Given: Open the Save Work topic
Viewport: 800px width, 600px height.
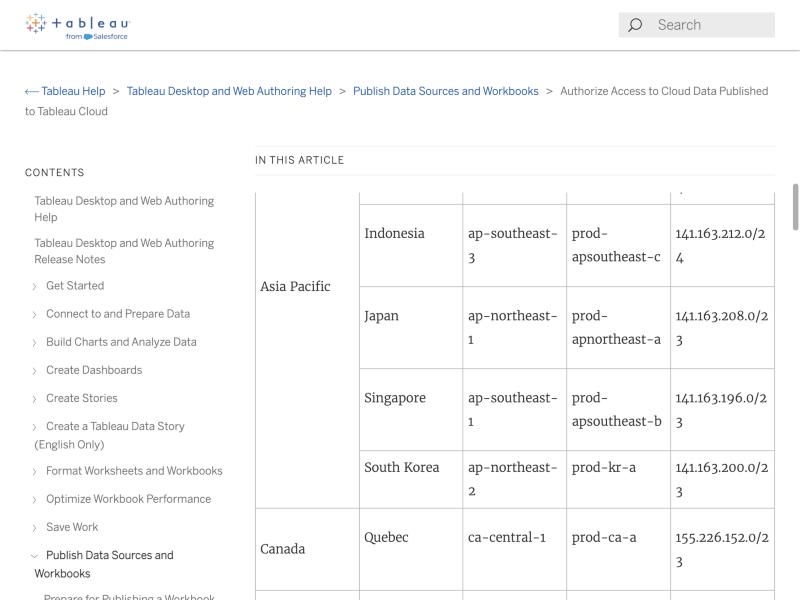Looking at the screenshot, I should click(72, 527).
